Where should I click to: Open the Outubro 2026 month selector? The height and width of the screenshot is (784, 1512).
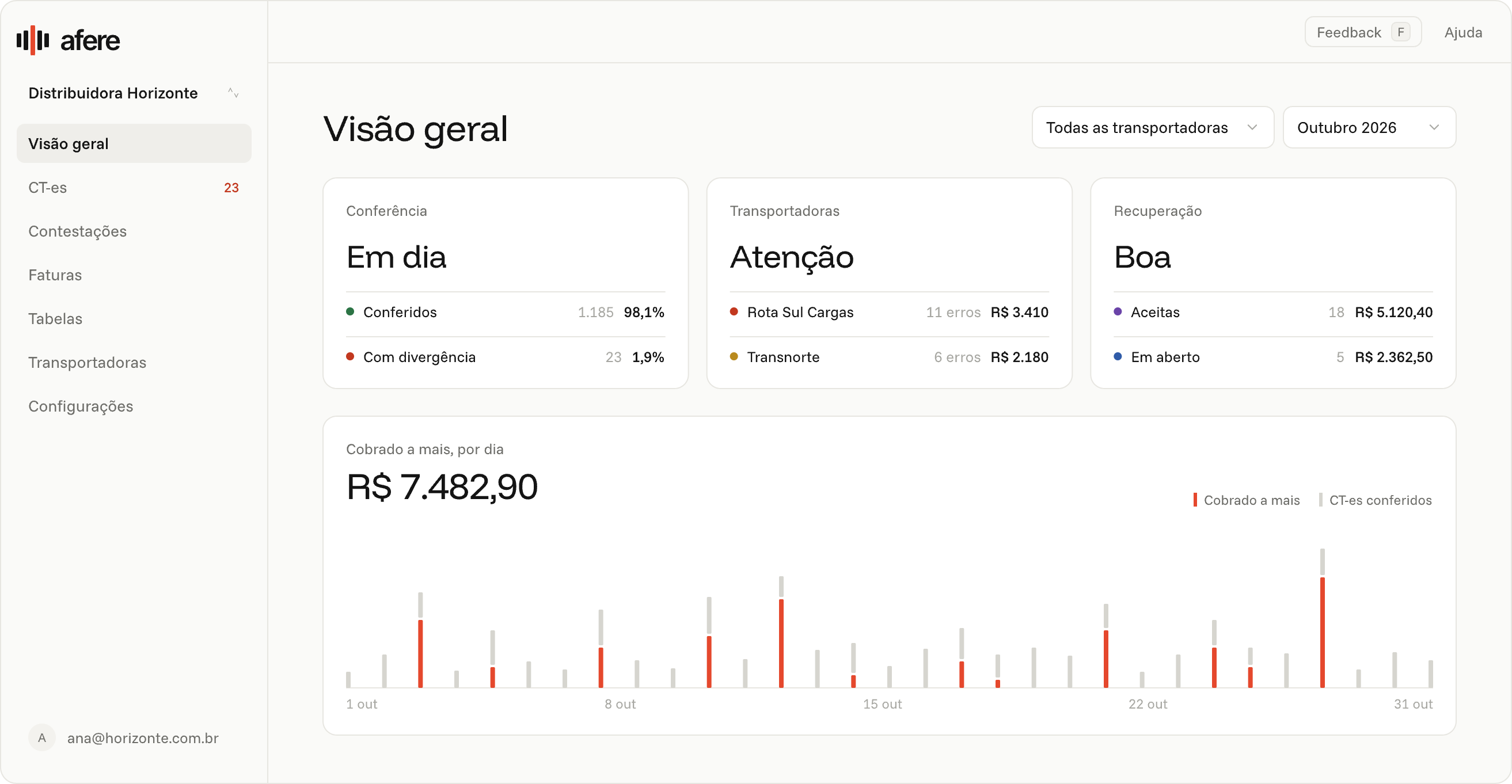tap(1369, 127)
